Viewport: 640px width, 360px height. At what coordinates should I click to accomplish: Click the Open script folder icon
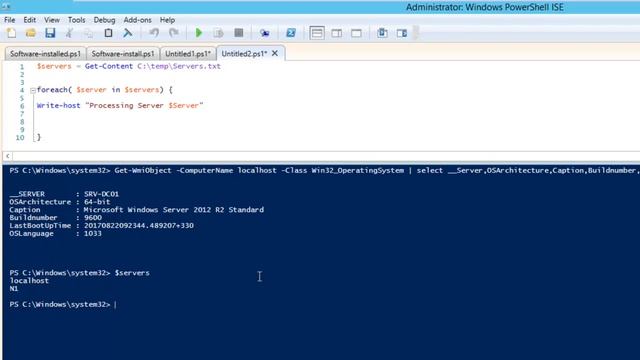(31, 33)
